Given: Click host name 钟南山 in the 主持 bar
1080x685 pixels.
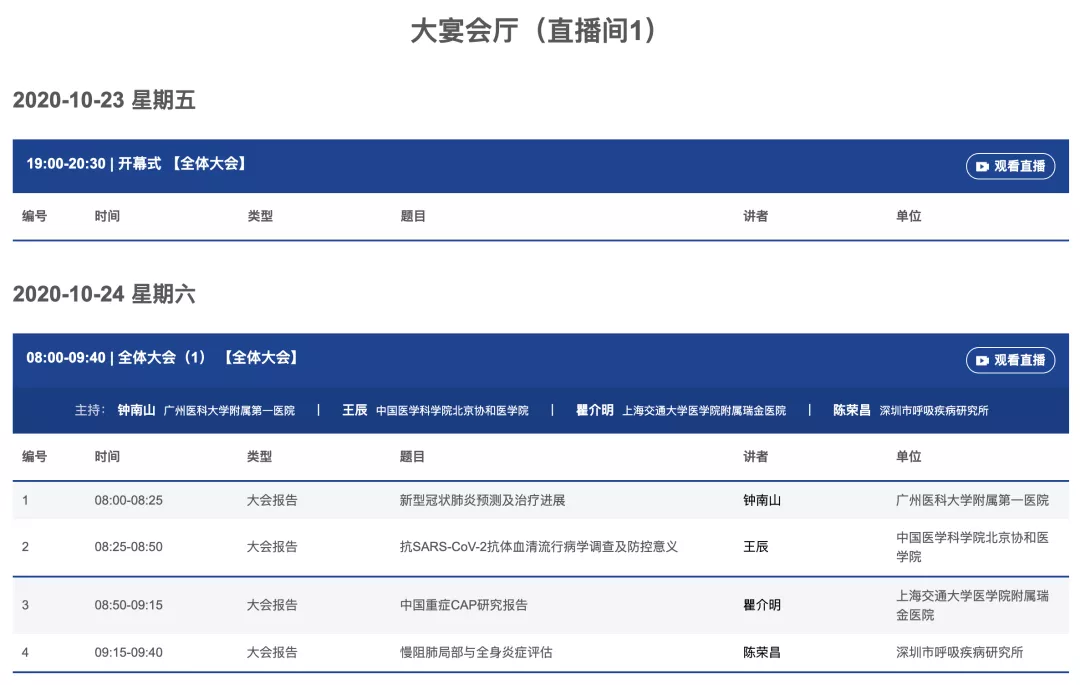Looking at the screenshot, I should click(136, 410).
